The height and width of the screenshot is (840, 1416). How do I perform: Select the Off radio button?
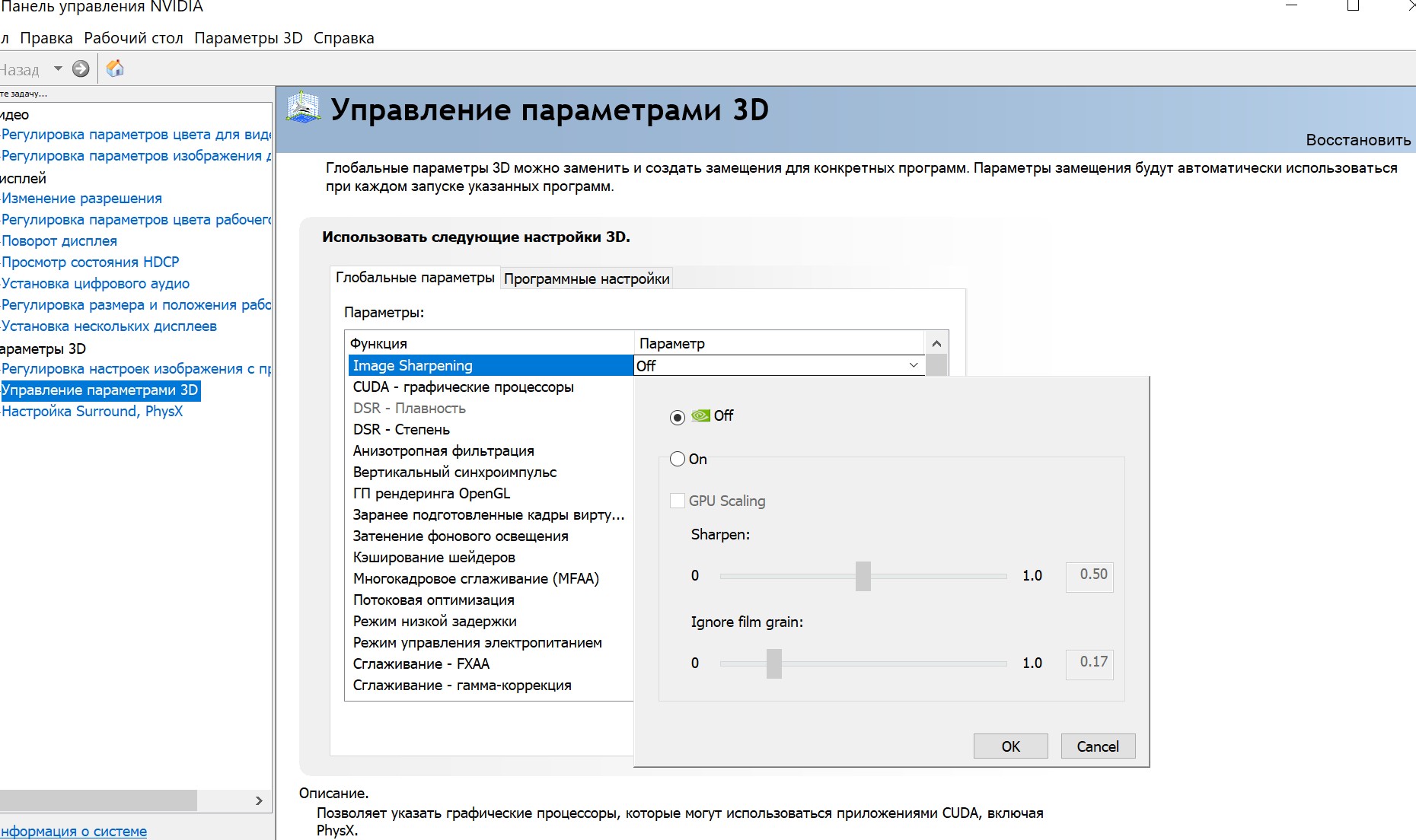[678, 417]
